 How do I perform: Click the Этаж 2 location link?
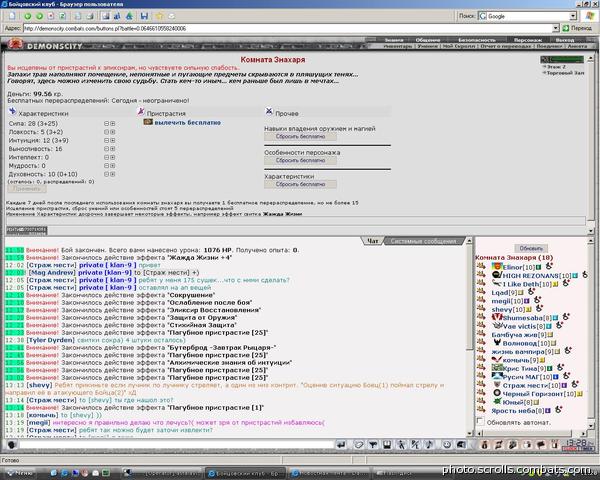(556, 67)
